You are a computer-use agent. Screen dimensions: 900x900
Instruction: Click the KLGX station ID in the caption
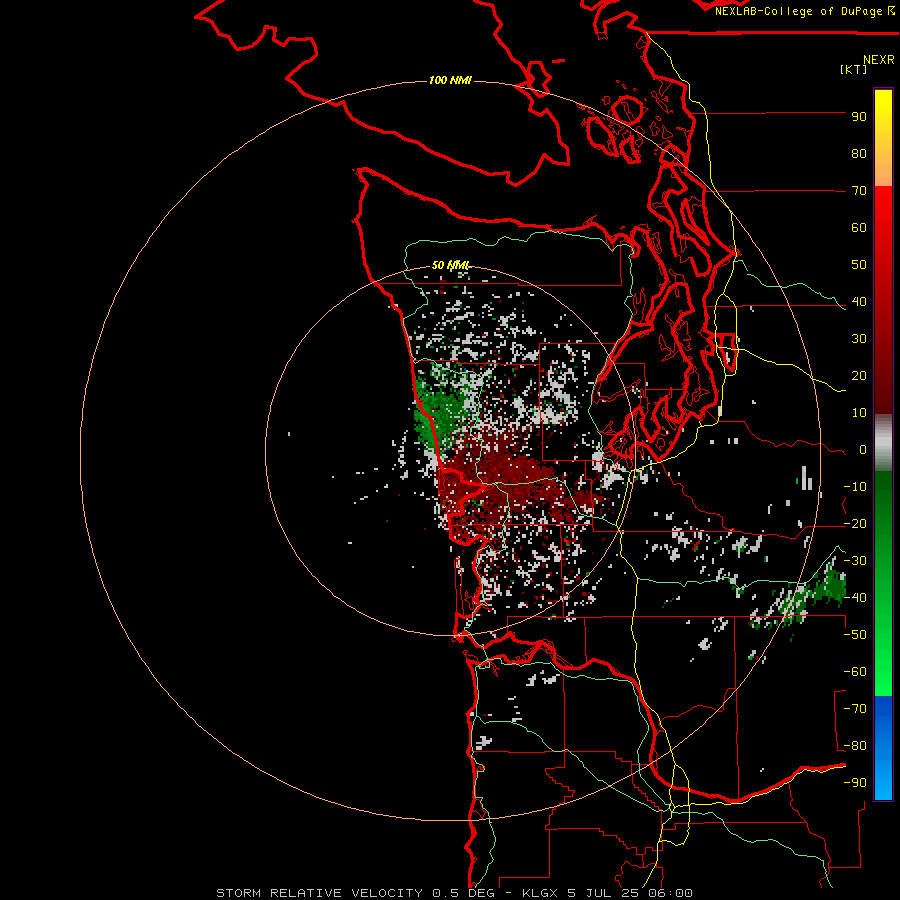click(x=540, y=893)
